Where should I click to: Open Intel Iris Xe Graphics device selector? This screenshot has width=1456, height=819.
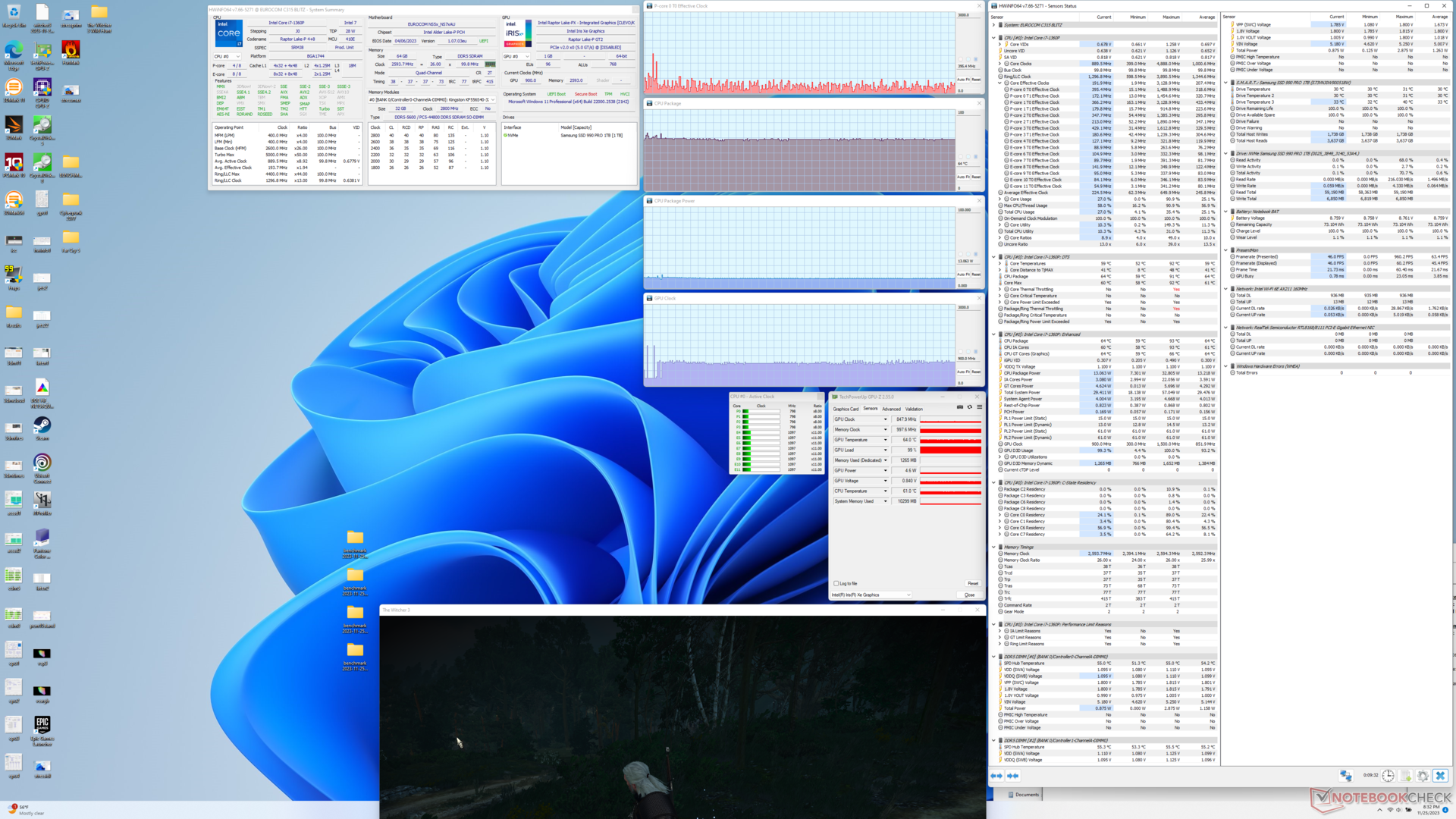coord(871,595)
